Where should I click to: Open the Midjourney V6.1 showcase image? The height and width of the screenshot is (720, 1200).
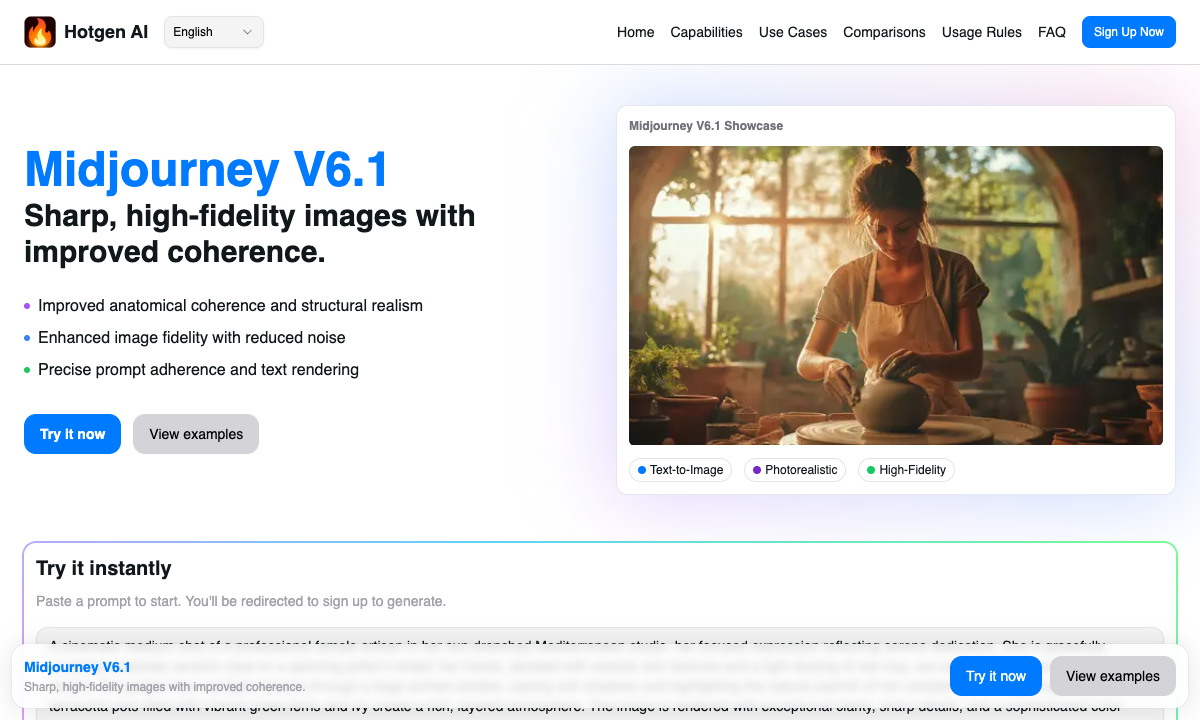[896, 295]
